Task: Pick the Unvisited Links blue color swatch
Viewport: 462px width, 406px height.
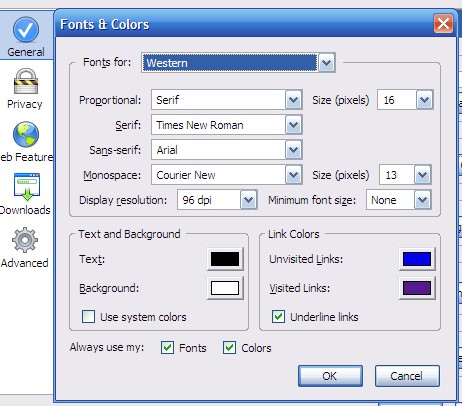Action: point(417,259)
